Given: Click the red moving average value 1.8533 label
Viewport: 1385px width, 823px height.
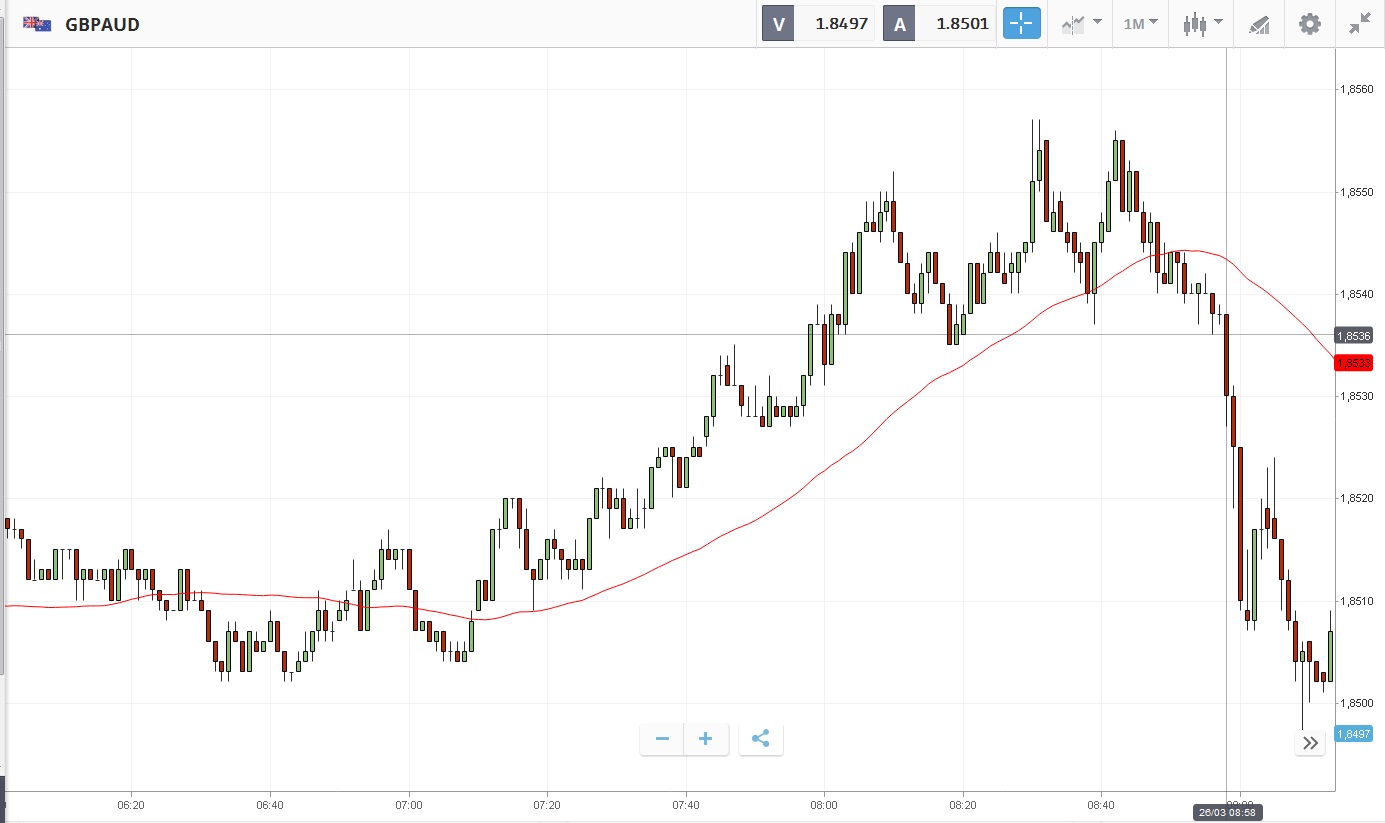Looking at the screenshot, I should 1357,362.
